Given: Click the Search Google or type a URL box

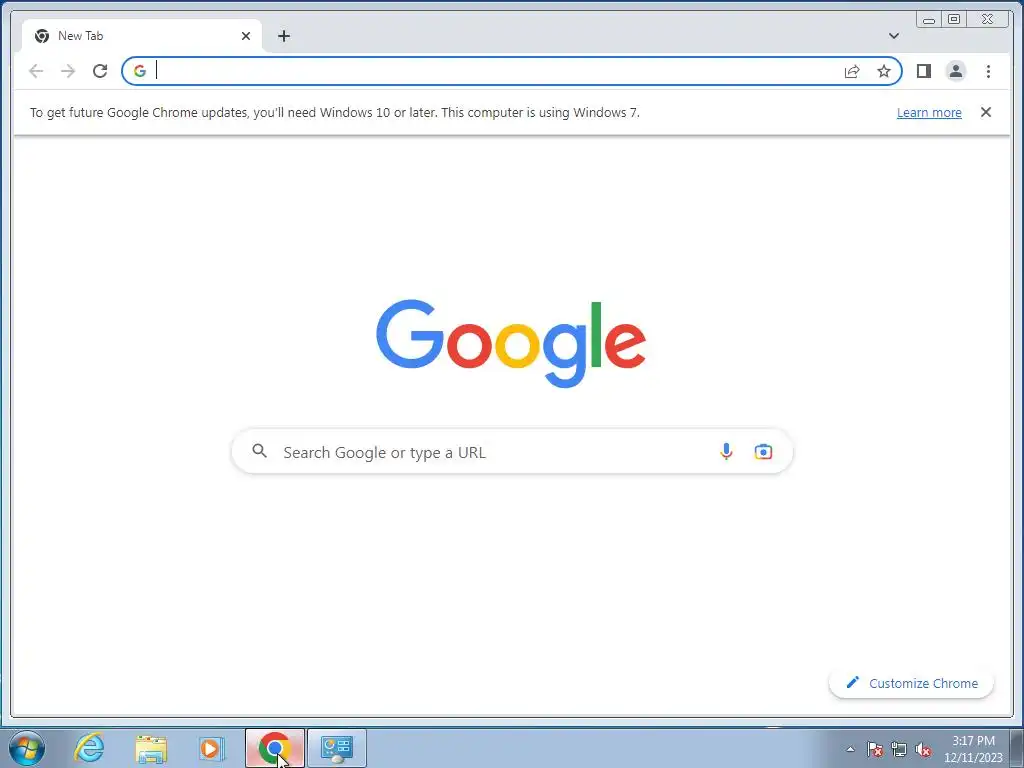Looking at the screenshot, I should pyautogui.click(x=512, y=451).
